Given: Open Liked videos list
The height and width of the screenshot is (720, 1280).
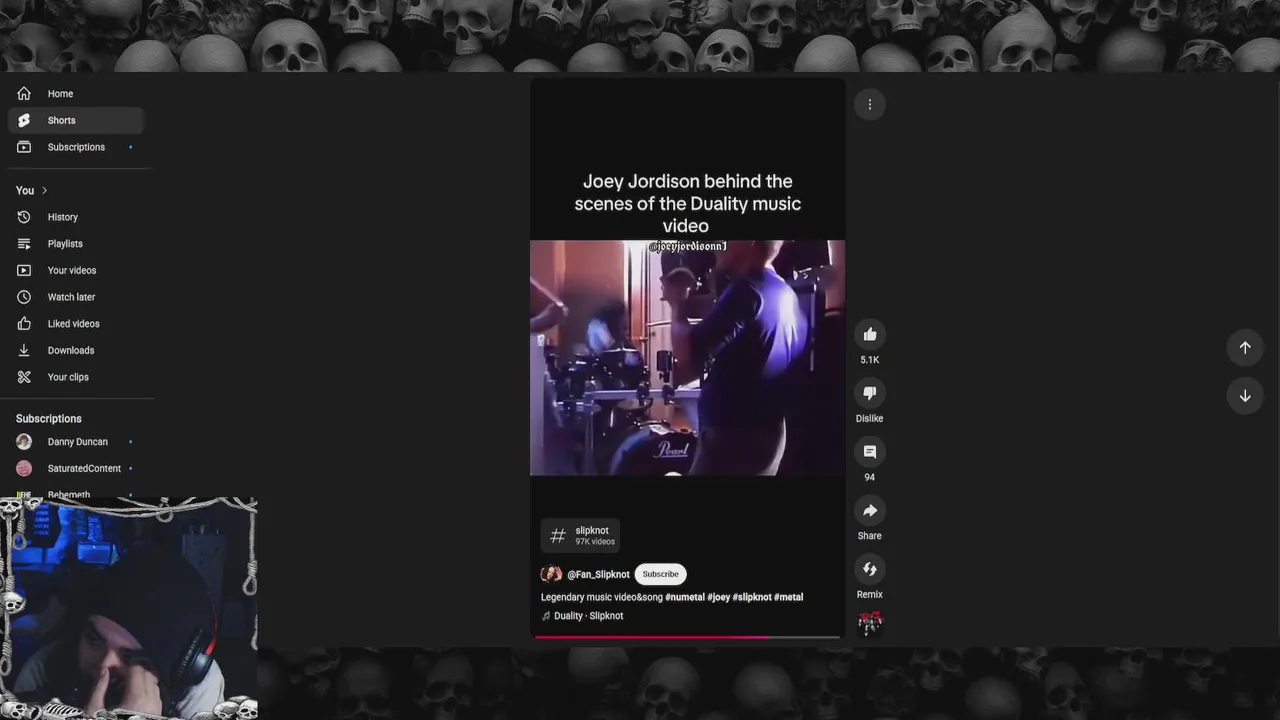Looking at the screenshot, I should (76, 324).
